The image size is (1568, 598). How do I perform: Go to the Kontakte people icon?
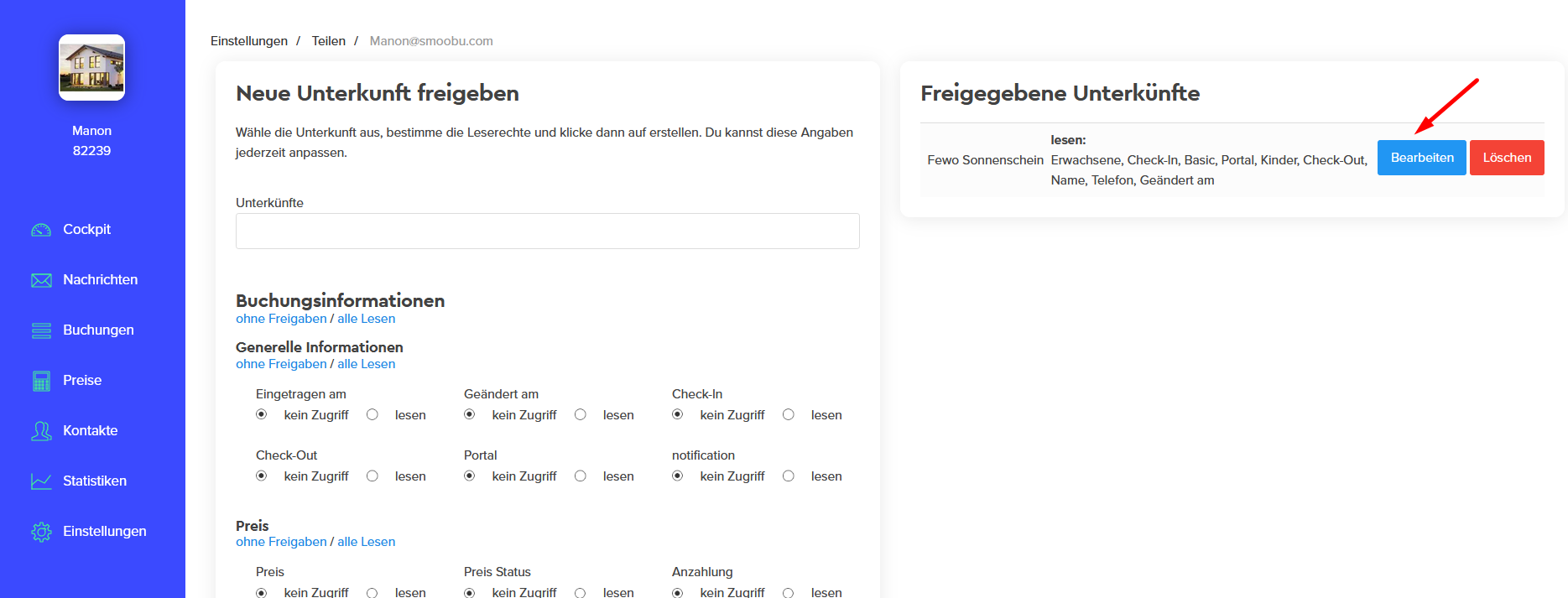coord(41,431)
